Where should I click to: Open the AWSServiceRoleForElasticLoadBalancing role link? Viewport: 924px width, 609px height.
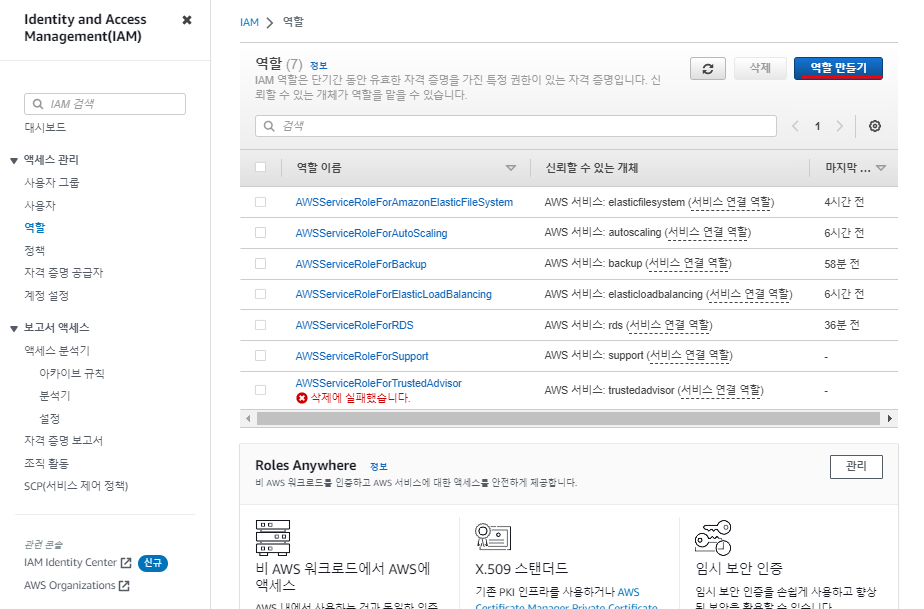(394, 294)
